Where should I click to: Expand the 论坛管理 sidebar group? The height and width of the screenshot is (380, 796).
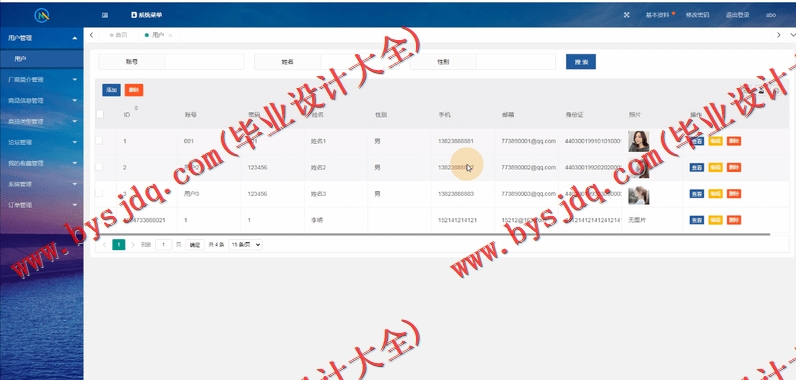(x=42, y=143)
